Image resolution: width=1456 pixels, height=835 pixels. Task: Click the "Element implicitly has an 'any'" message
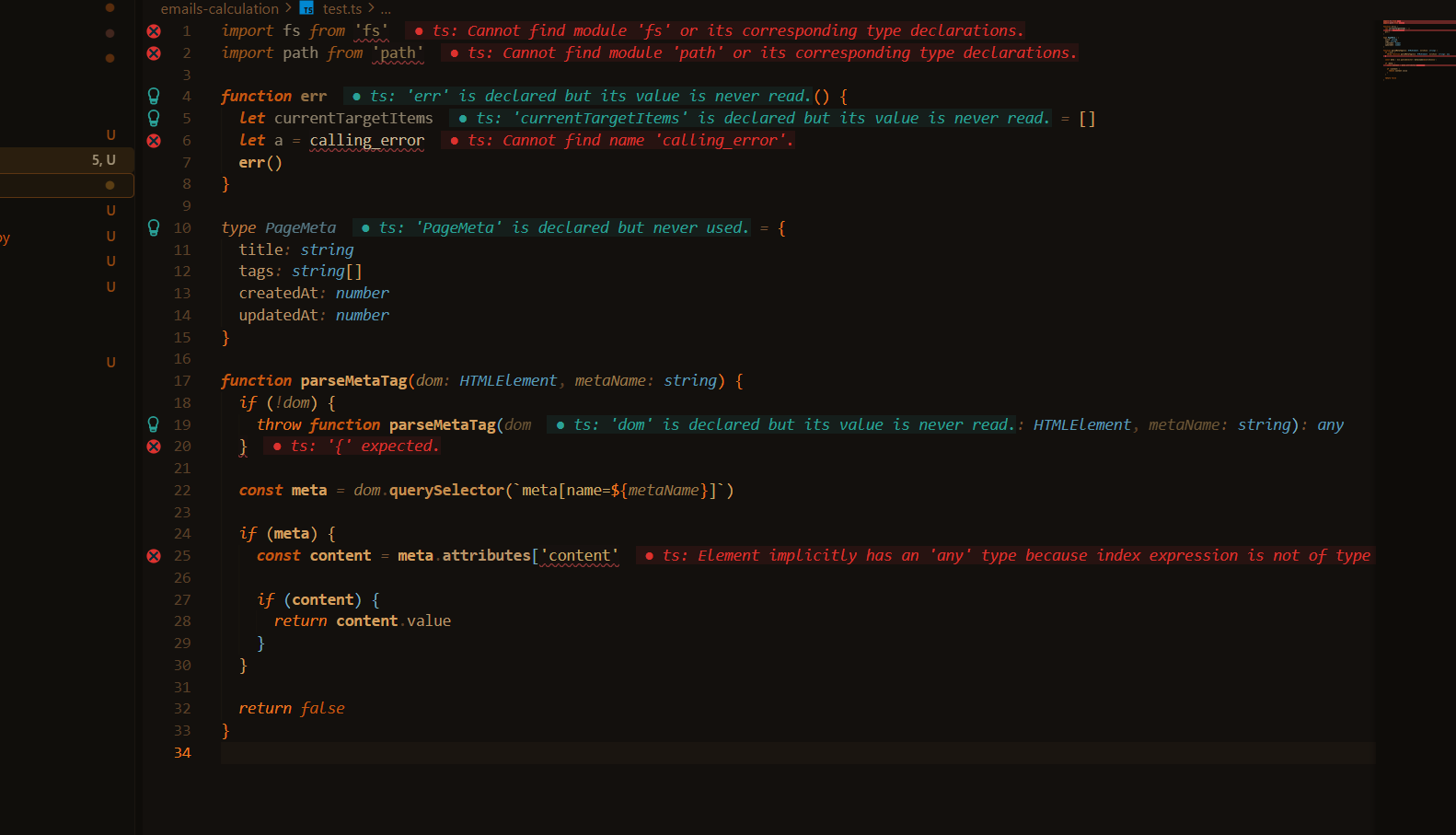[1005, 555]
